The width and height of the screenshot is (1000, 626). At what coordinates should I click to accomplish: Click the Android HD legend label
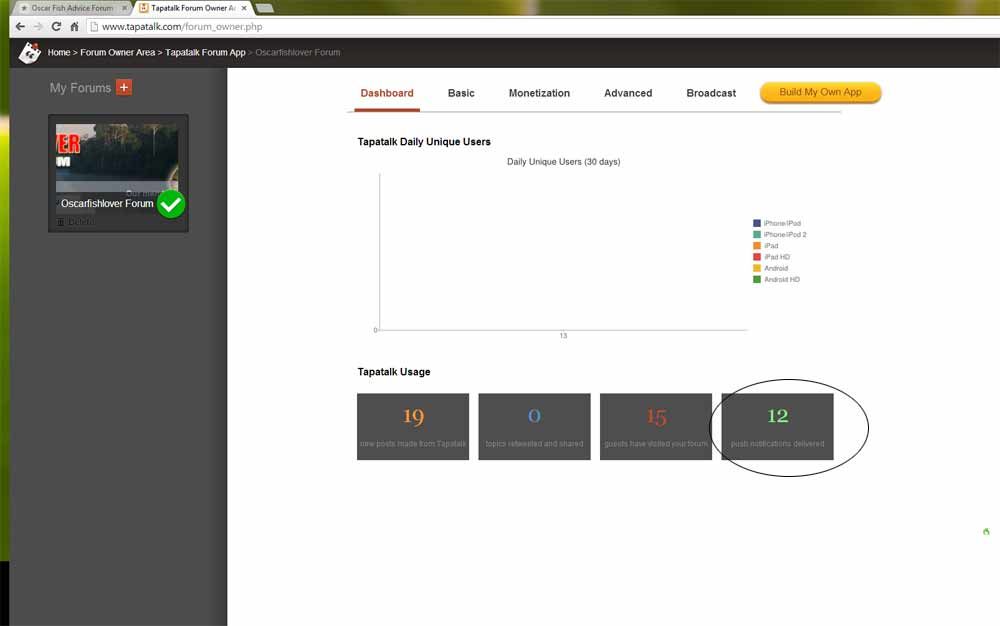[782, 279]
